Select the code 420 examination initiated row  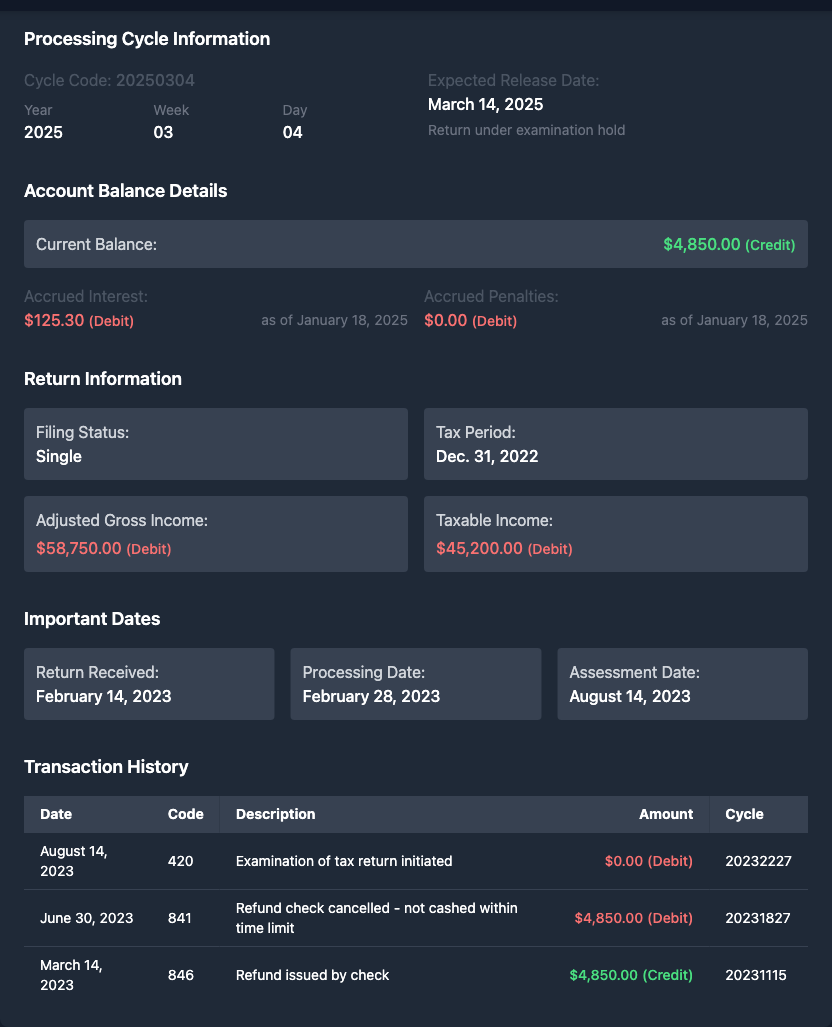click(415, 861)
